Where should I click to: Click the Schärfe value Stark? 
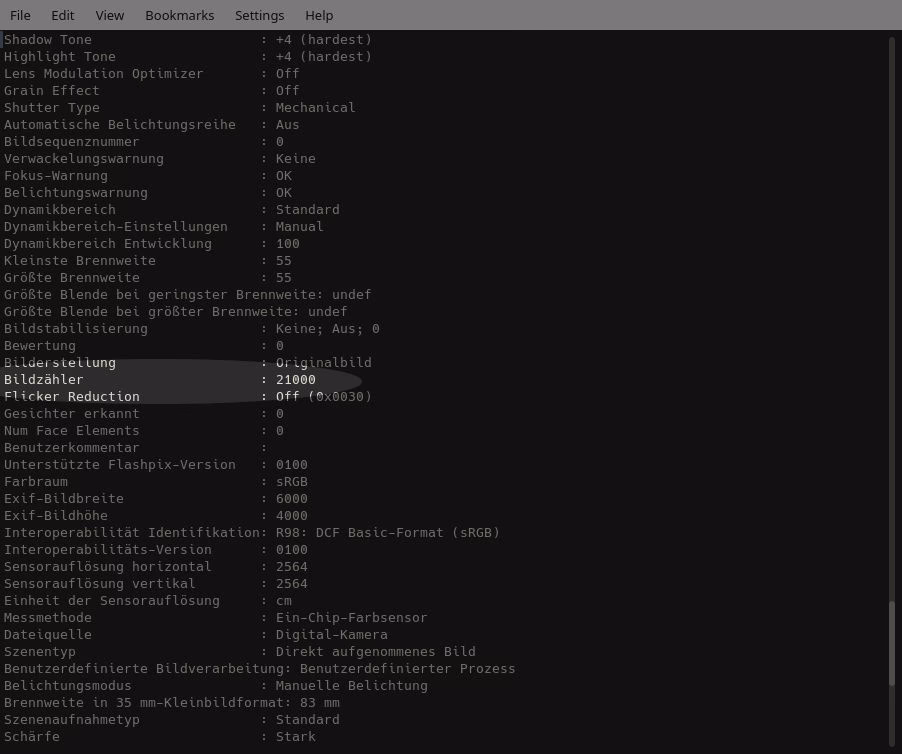click(296, 737)
